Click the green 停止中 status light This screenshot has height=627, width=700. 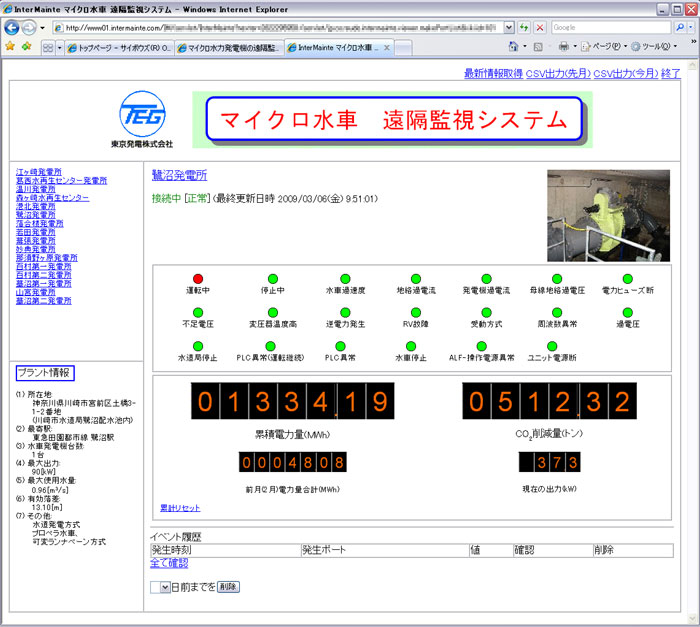coord(271,278)
